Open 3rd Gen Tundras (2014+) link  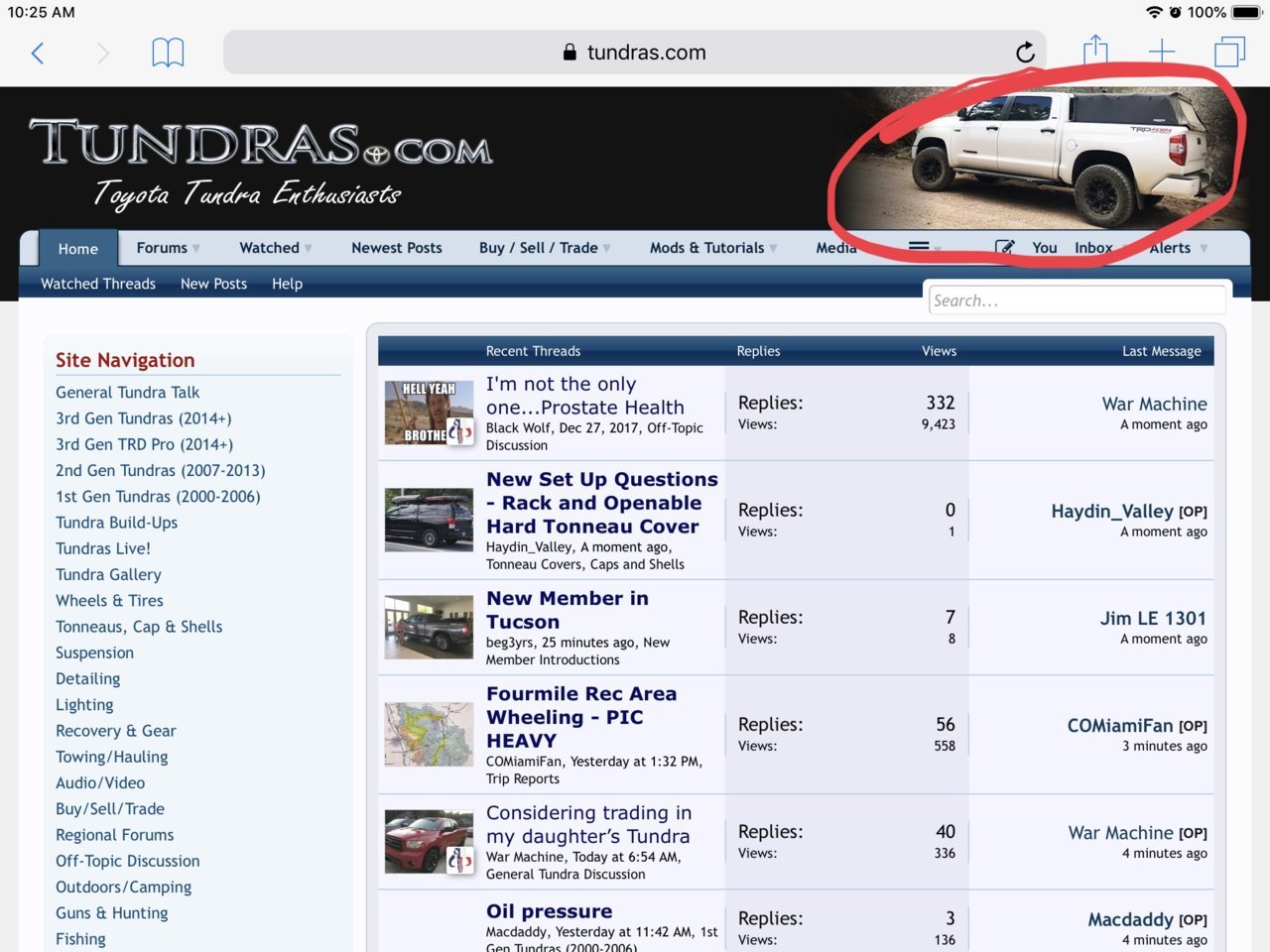pyautogui.click(x=144, y=418)
